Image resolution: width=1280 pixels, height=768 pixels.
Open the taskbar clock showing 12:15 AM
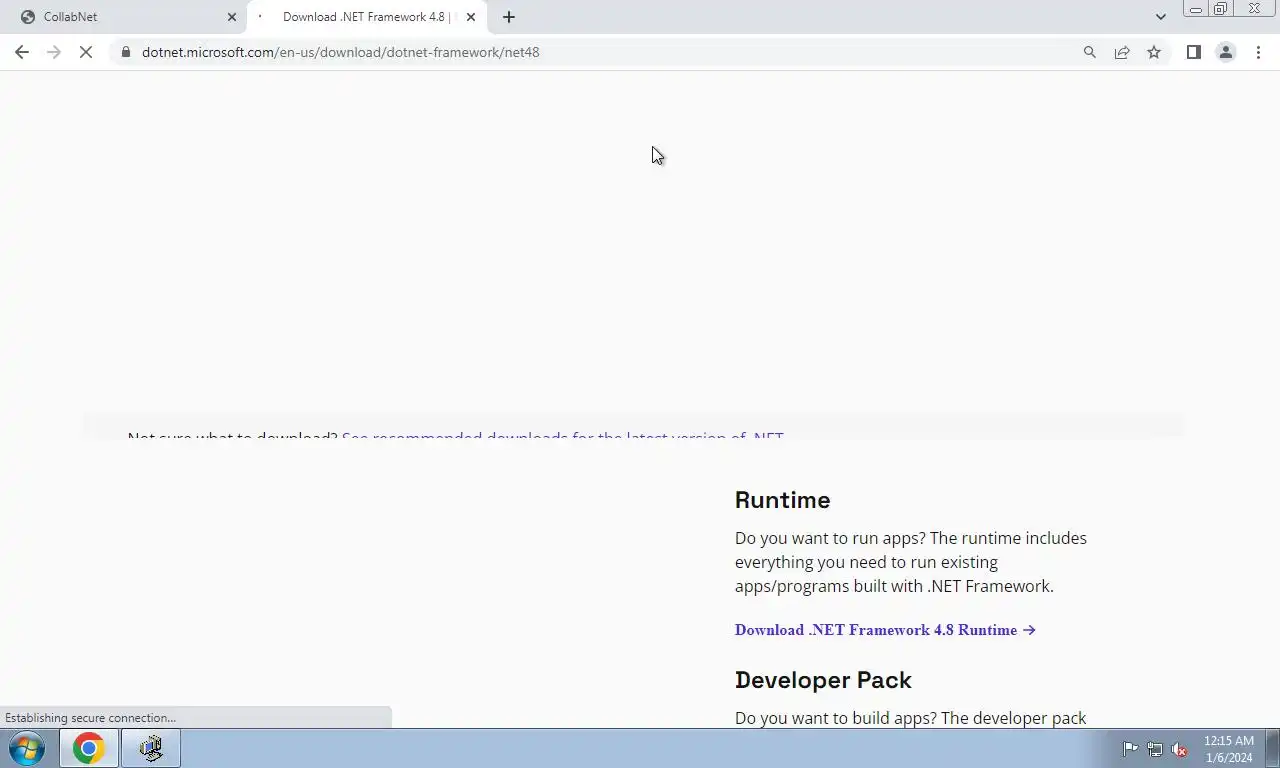(1229, 749)
